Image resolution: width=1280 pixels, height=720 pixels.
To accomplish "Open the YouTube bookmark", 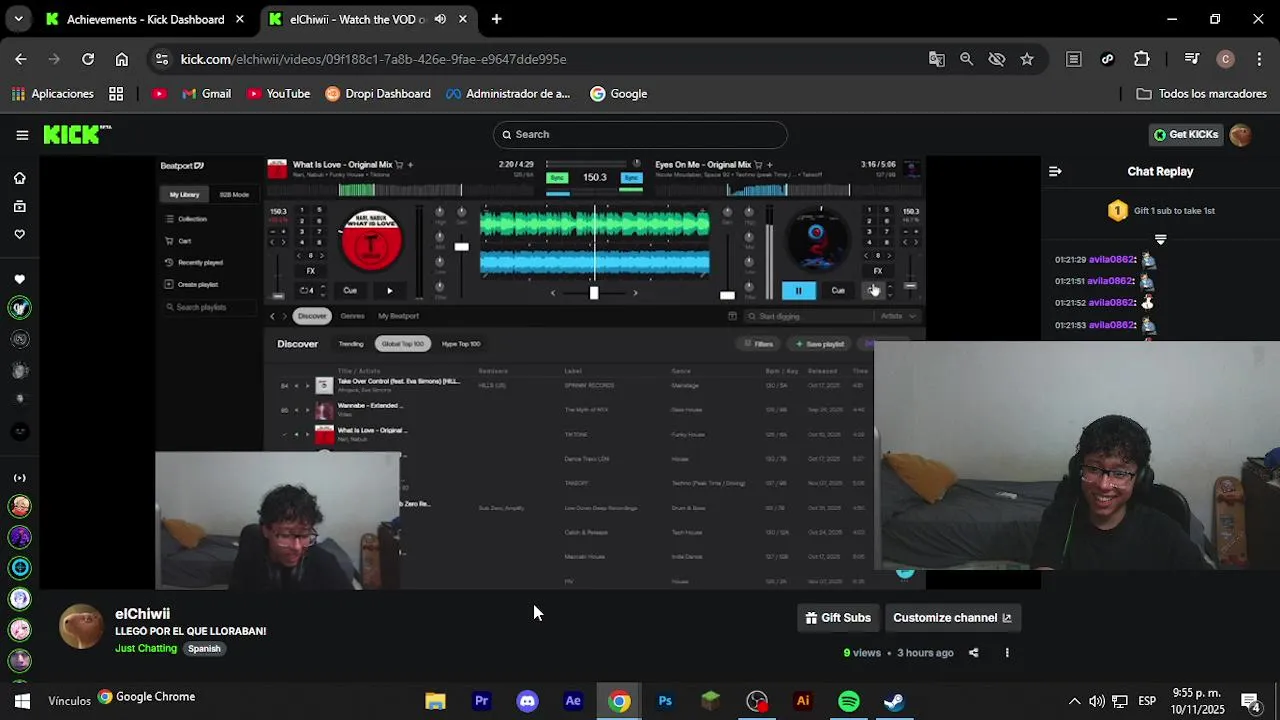I will tap(278, 94).
